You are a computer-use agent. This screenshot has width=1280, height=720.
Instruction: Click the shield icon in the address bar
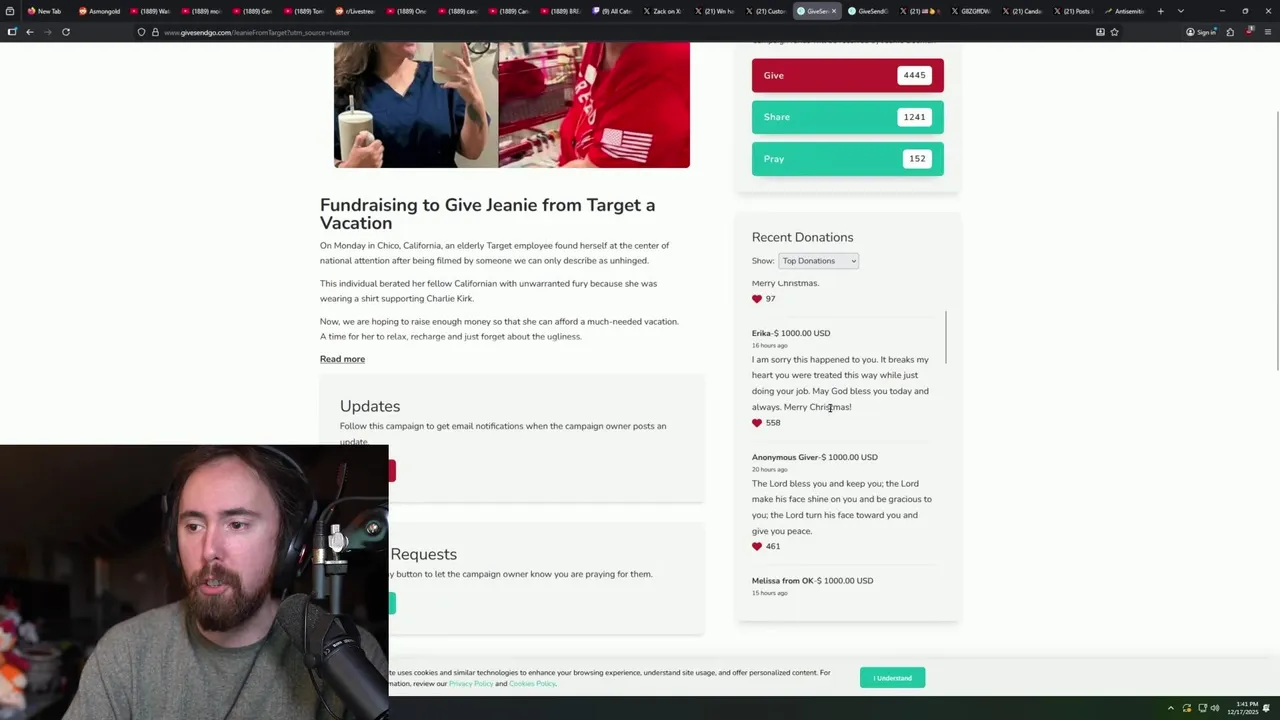click(x=141, y=32)
